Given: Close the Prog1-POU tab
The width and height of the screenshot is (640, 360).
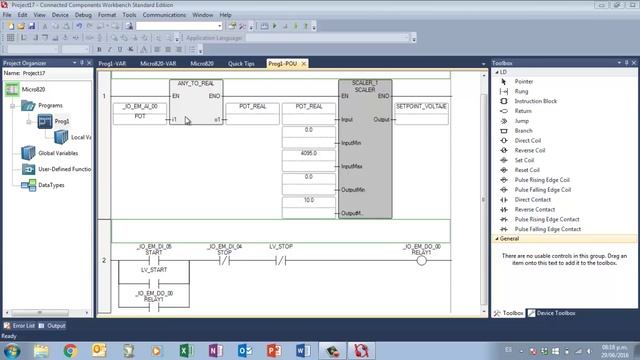Looking at the screenshot, I should click(304, 64).
